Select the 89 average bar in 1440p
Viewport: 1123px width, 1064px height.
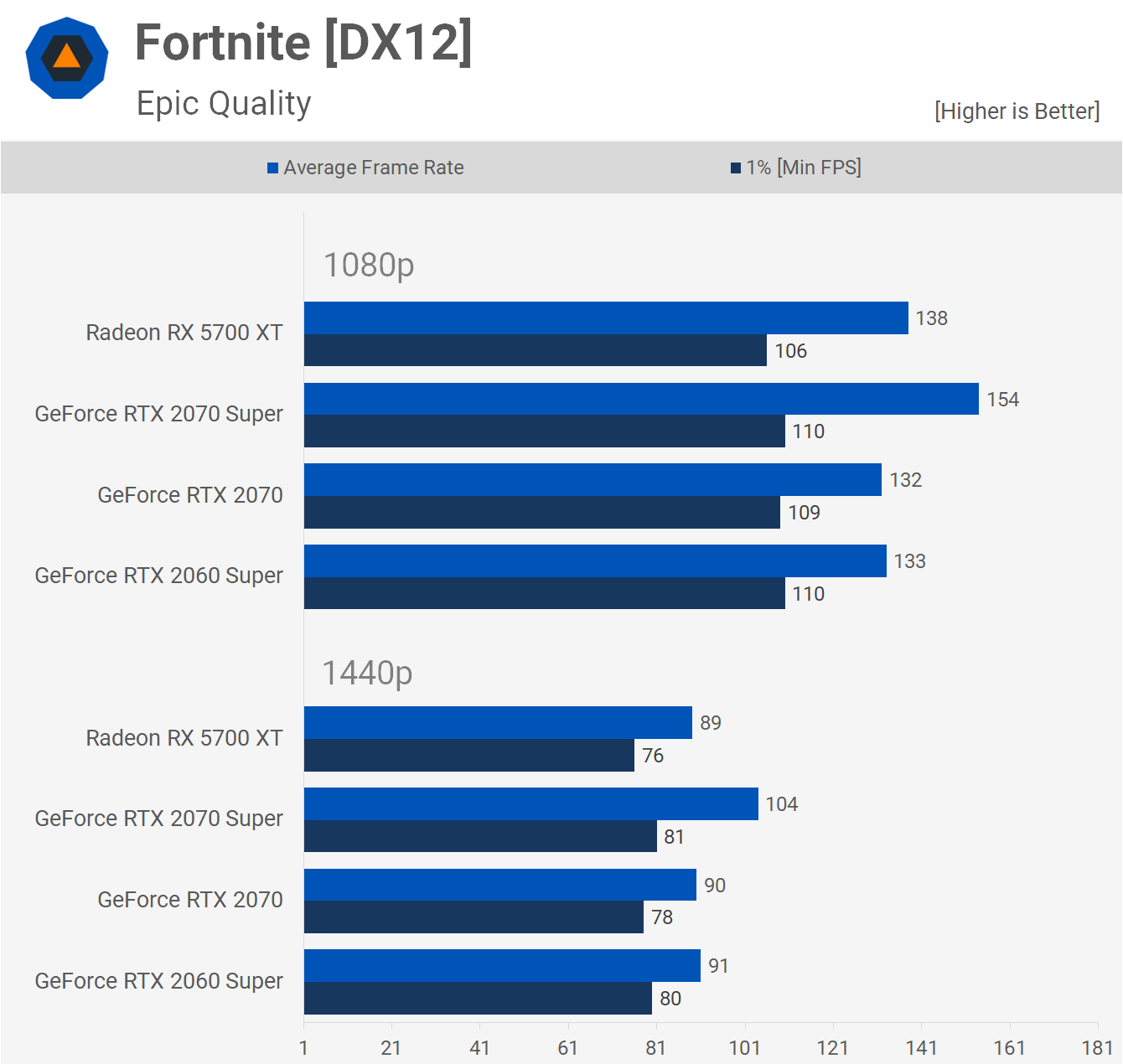(498, 723)
